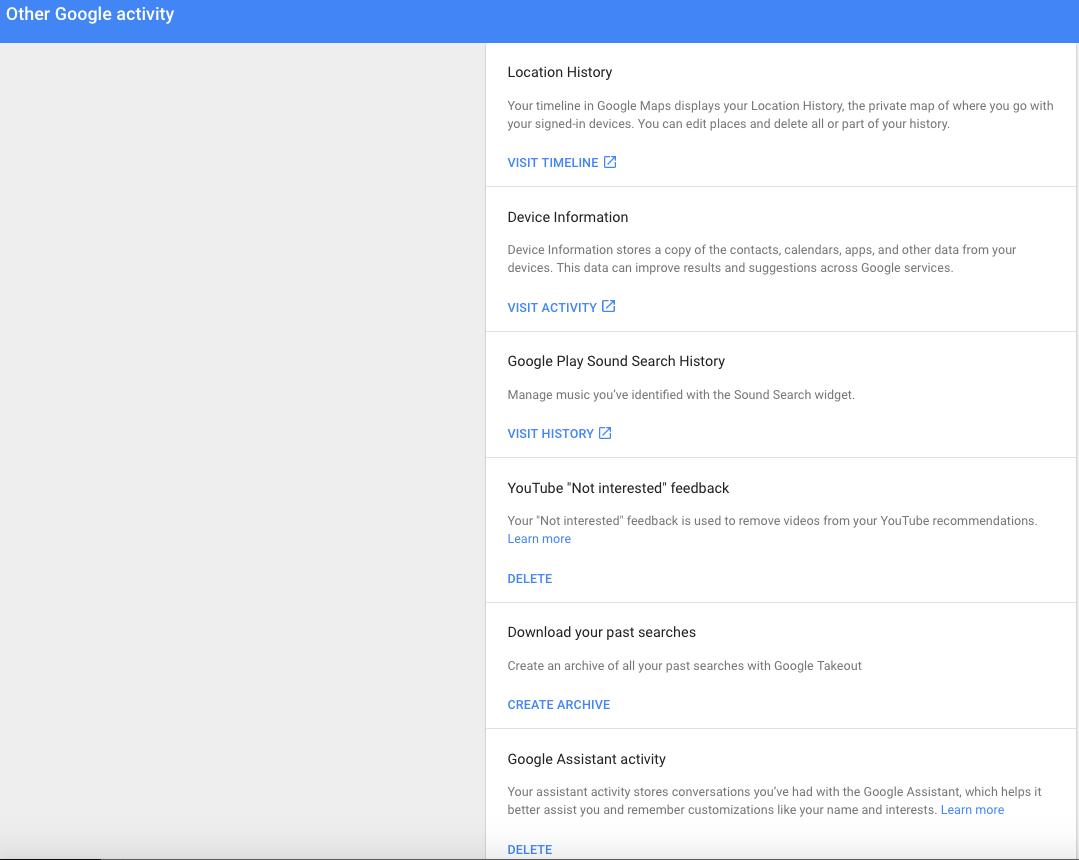Click the external-link icon beside VISIT ACTIVITY
Viewport: 1079px width, 860px height.
tap(608, 307)
